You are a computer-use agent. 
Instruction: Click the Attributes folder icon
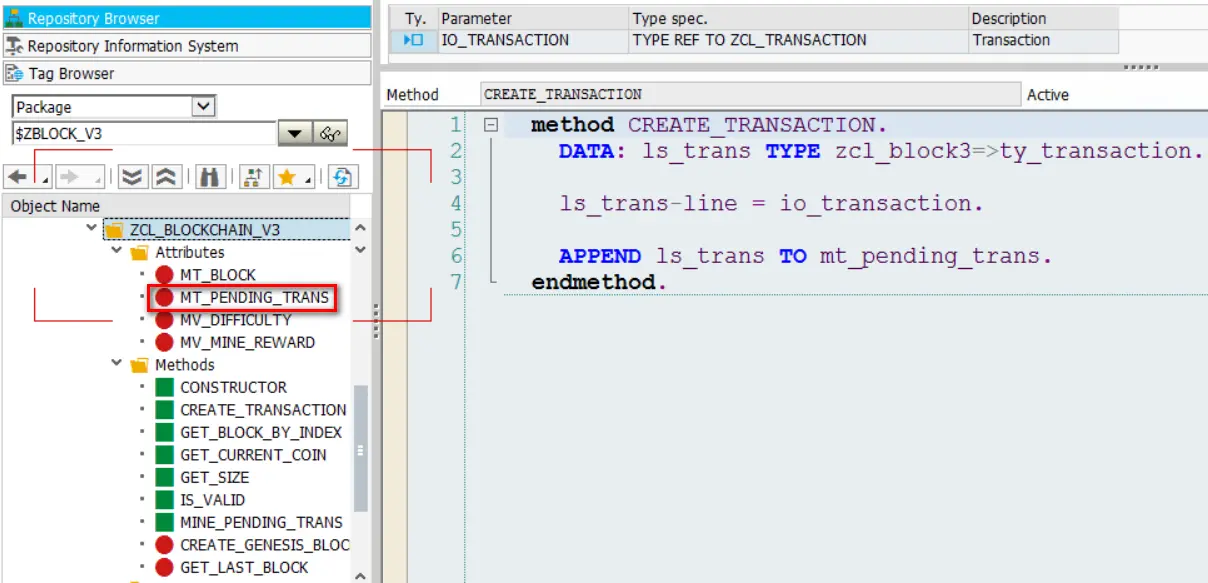click(x=139, y=253)
